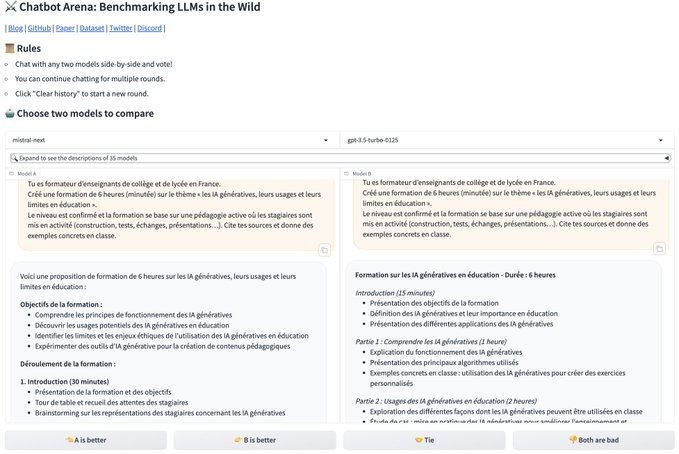Open the Dataset link
Viewport: 679px width, 454px height.
(x=92, y=28)
